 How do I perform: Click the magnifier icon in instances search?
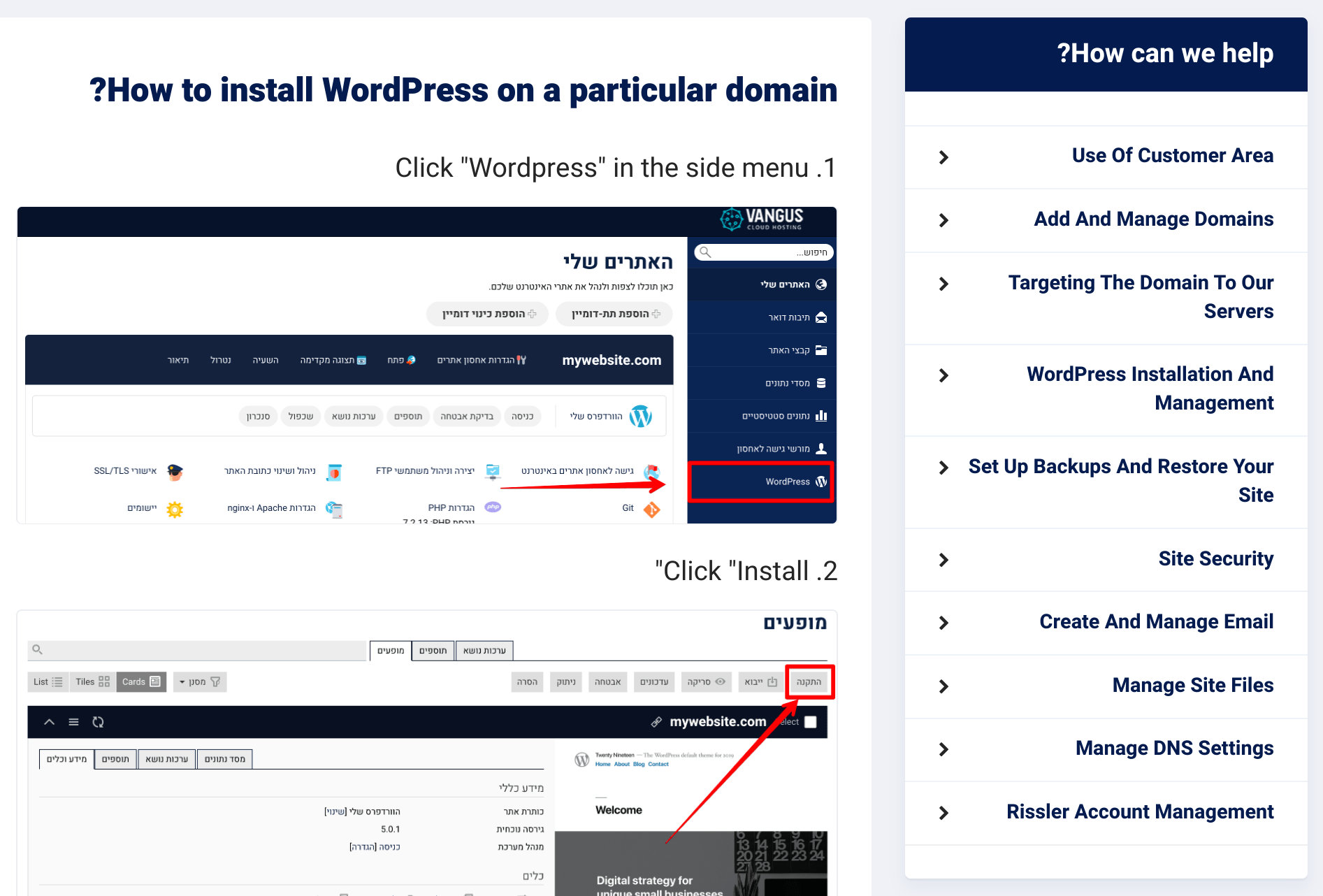(38, 650)
